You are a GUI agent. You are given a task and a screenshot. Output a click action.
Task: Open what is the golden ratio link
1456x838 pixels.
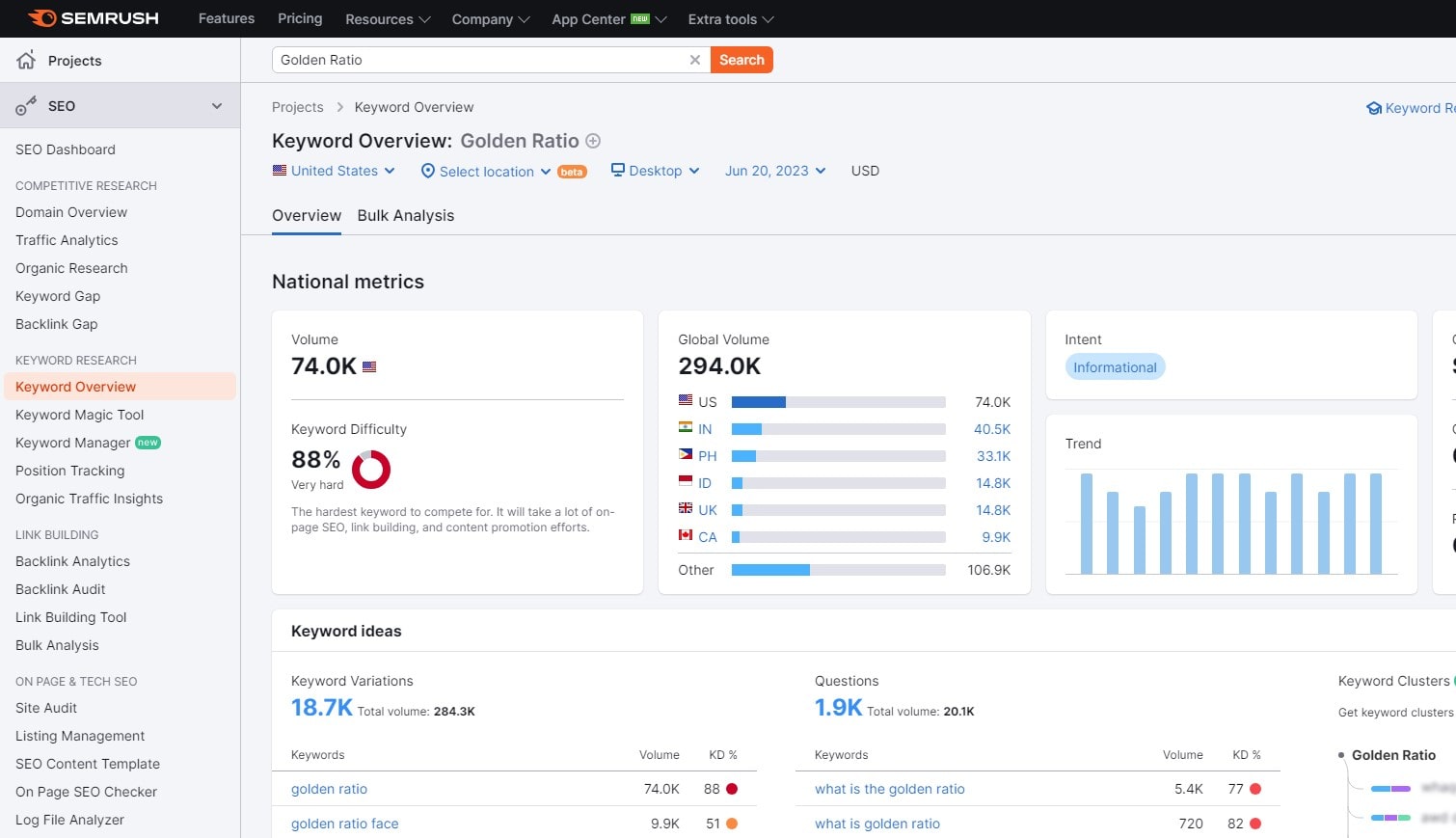click(x=890, y=789)
